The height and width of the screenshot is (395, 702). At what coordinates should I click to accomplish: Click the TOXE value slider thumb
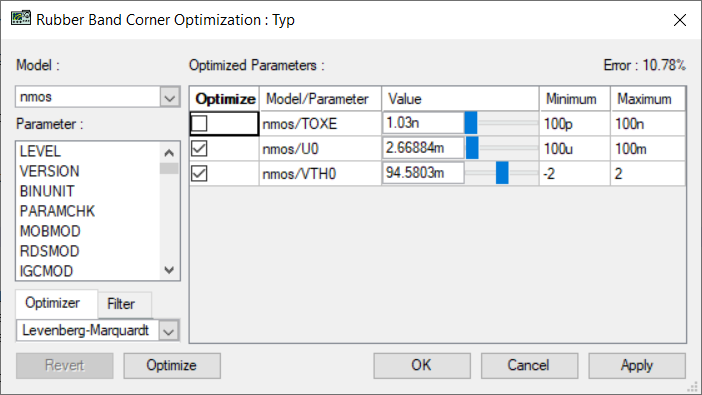click(x=471, y=123)
